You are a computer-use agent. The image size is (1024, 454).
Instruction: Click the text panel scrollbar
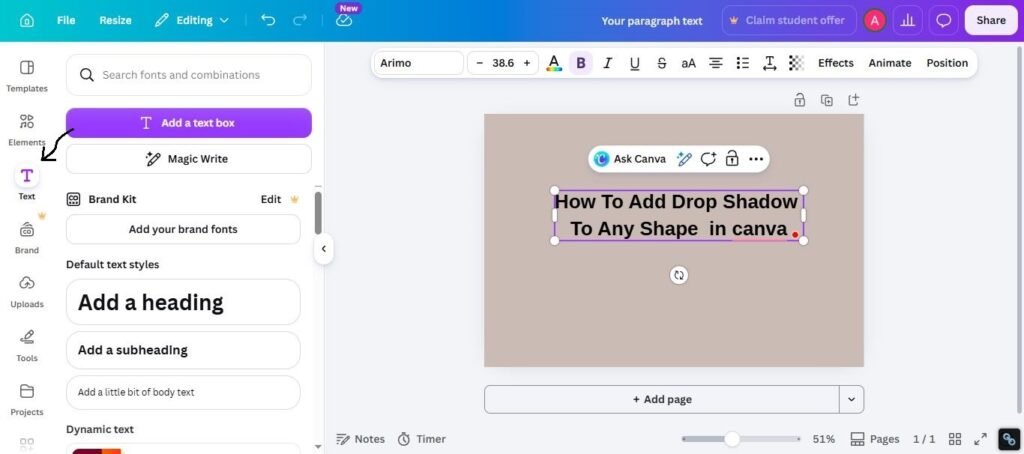click(318, 212)
